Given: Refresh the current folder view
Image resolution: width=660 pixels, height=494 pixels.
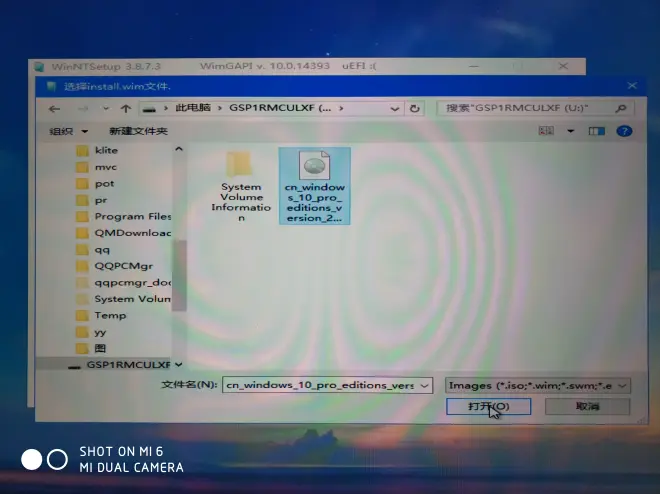Looking at the screenshot, I should click(415, 109).
